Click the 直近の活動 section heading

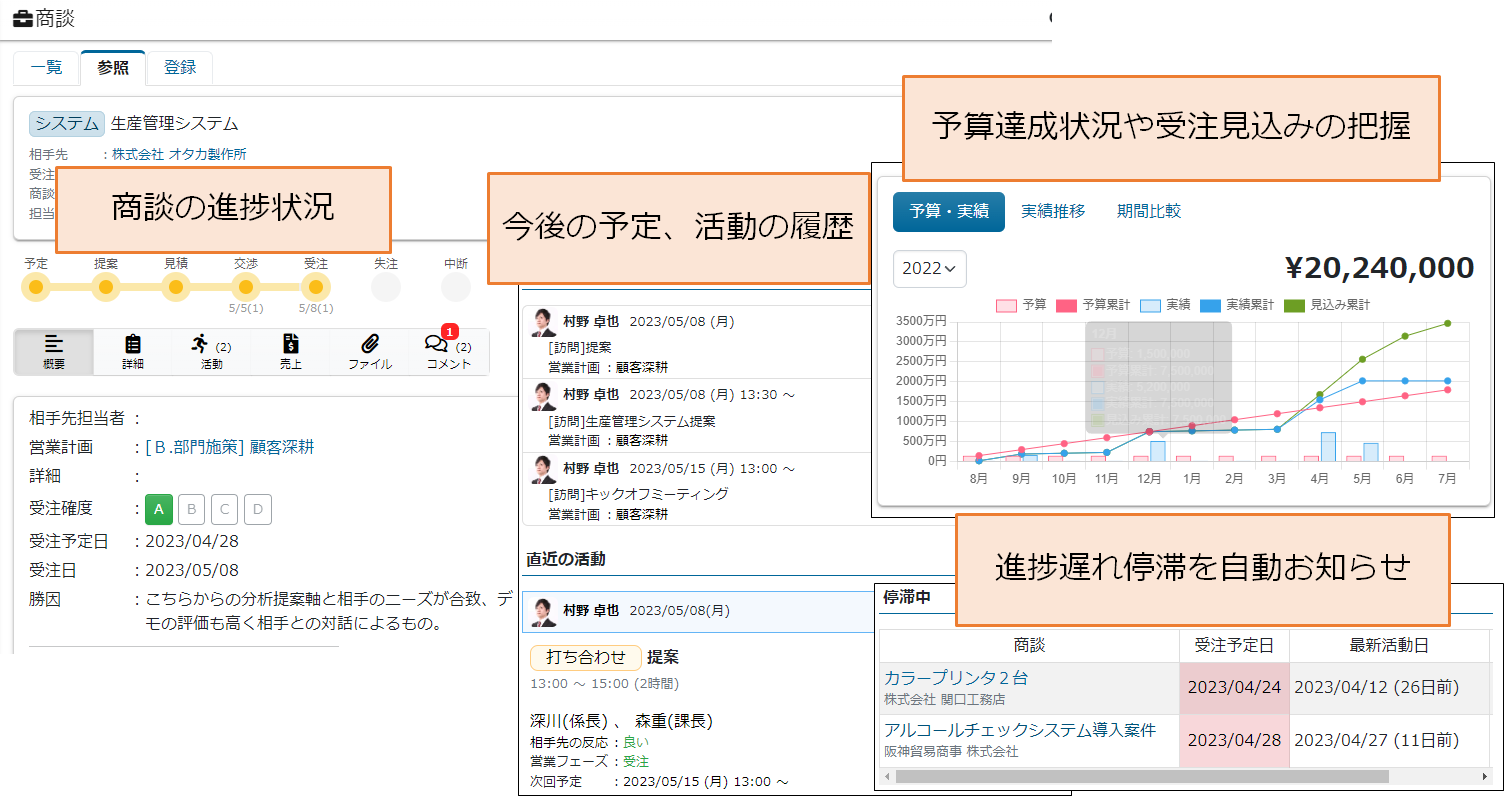566,559
